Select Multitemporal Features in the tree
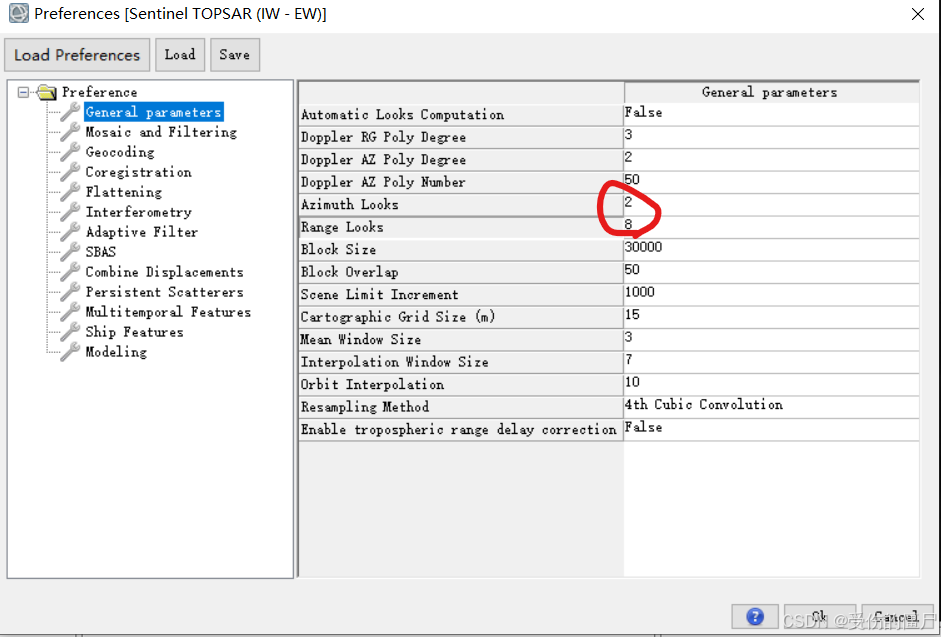The width and height of the screenshot is (941, 637). coord(167,312)
